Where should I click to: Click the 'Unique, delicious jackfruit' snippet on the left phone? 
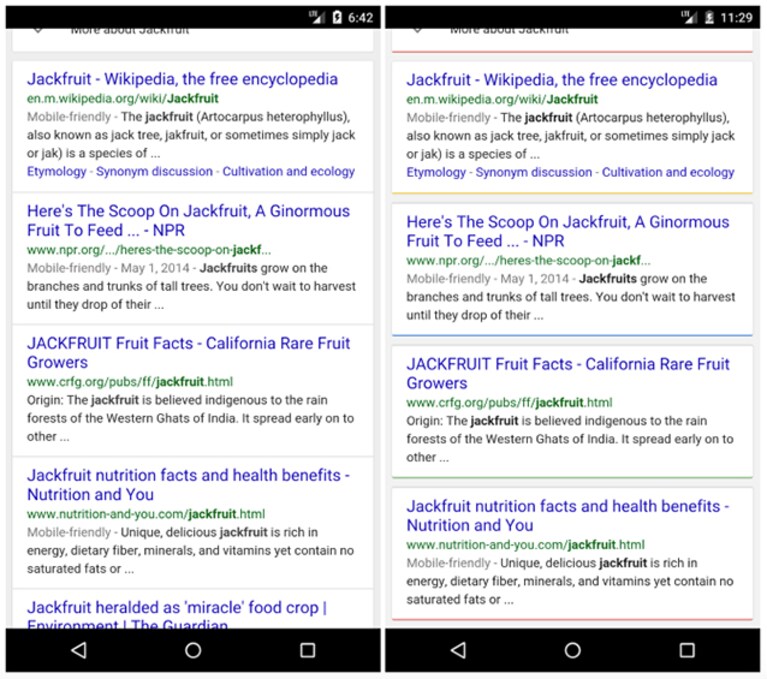click(x=194, y=532)
